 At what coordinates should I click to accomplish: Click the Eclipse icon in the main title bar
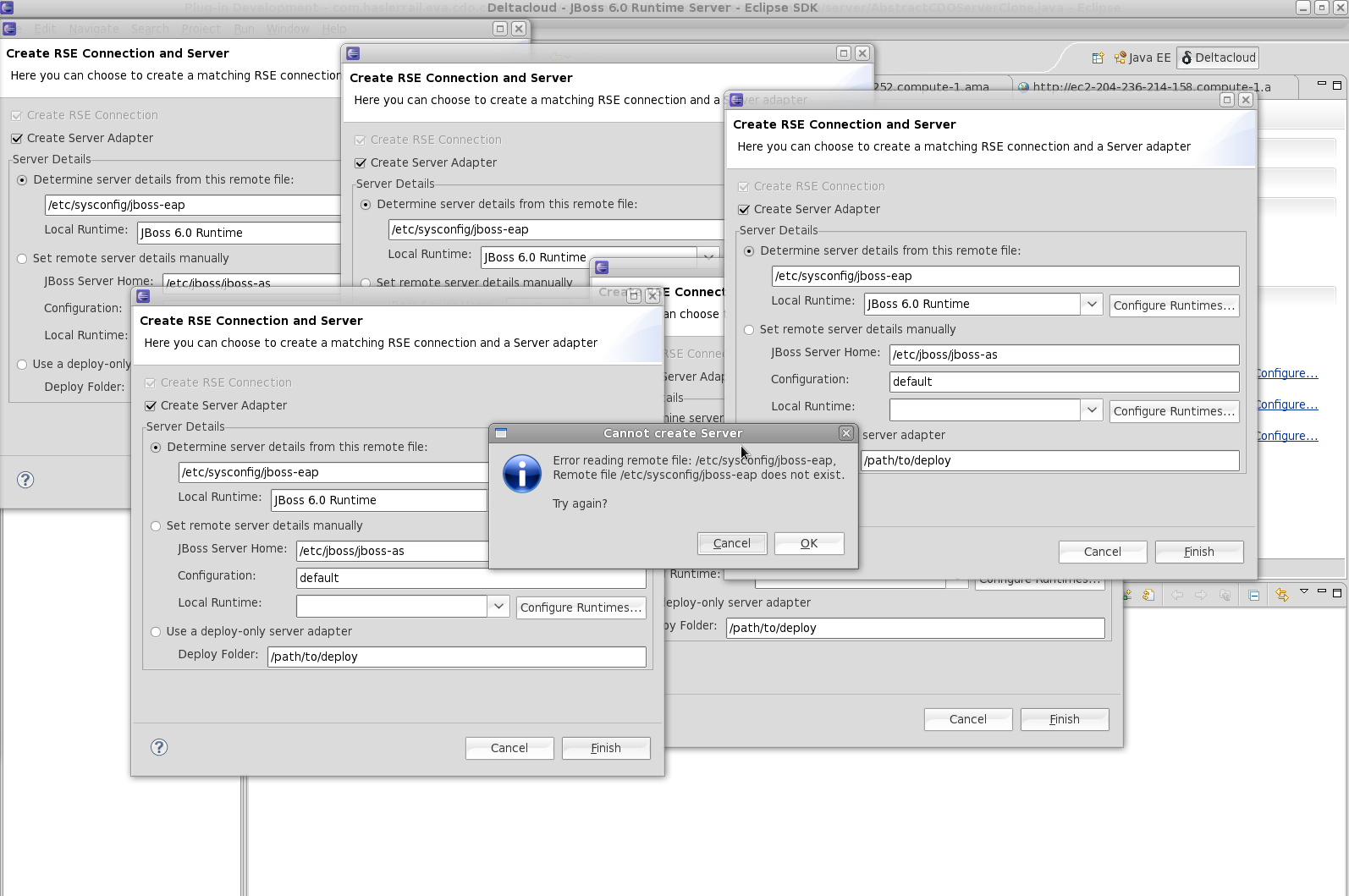(x=7, y=8)
